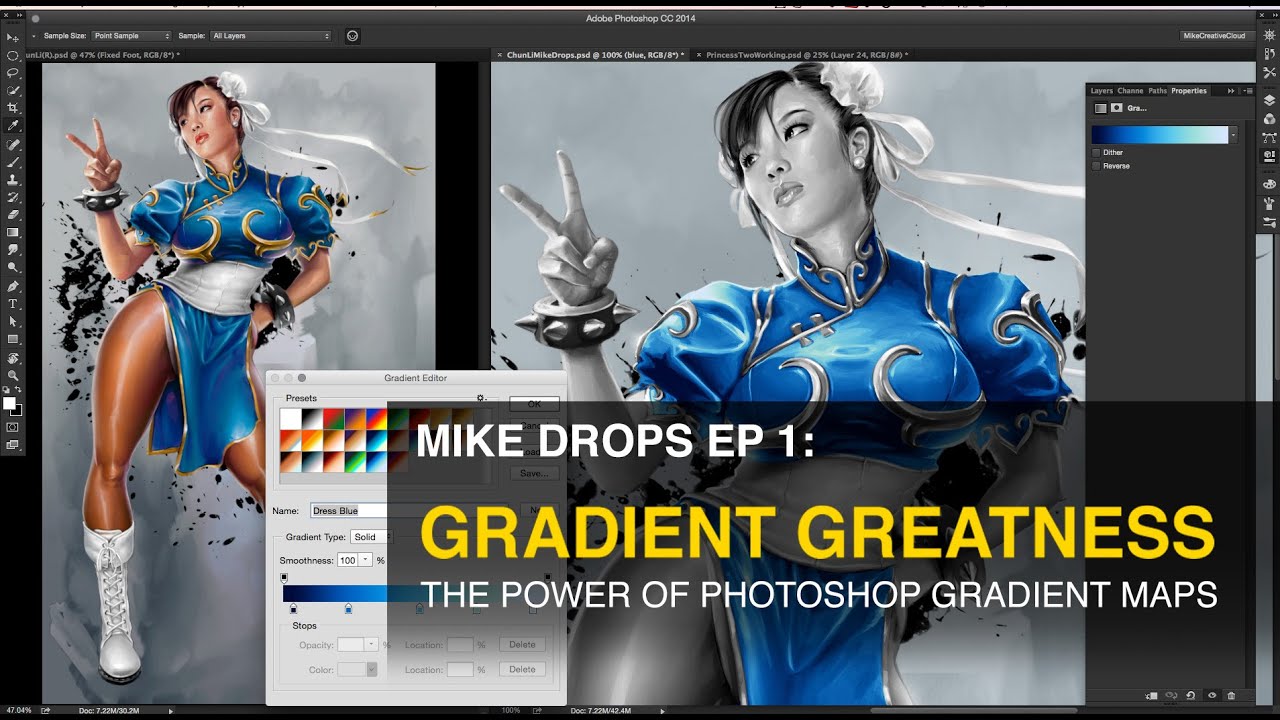Click the gradient map adjustment icon in Properties
The height and width of the screenshot is (720, 1280).
tap(1100, 108)
